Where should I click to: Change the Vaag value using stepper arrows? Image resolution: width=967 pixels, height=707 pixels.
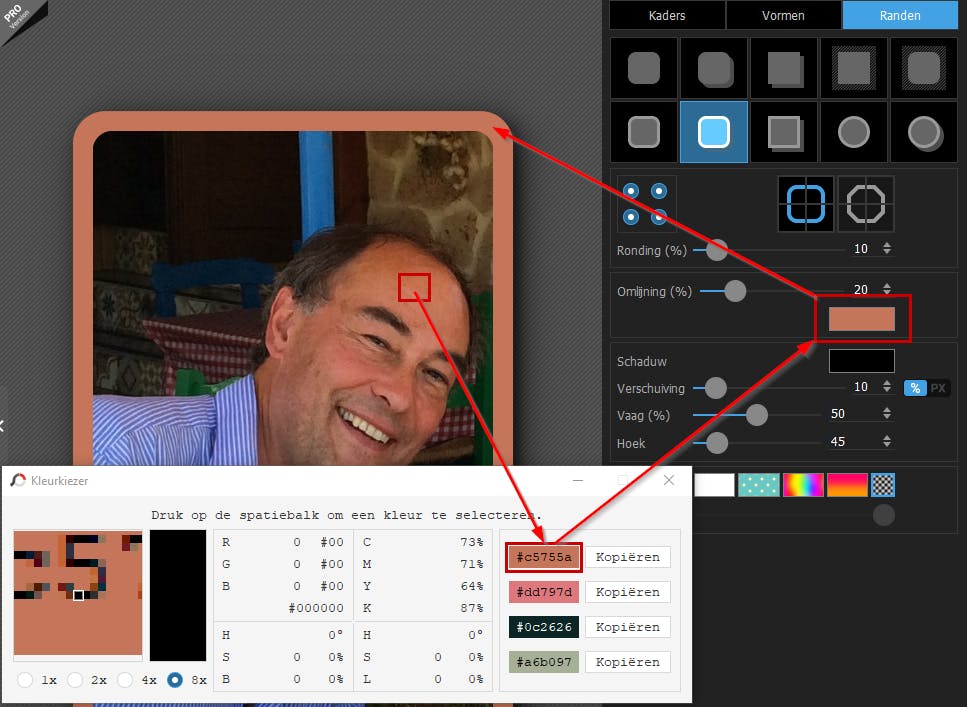(x=886, y=414)
